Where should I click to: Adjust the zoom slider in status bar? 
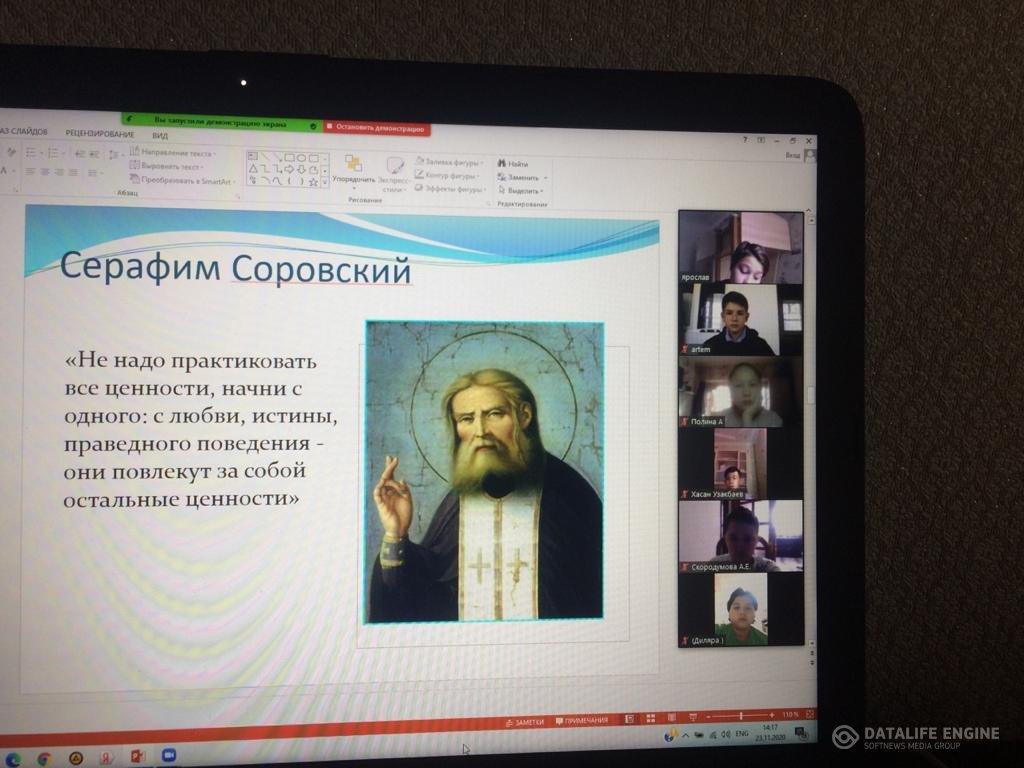pos(741,716)
